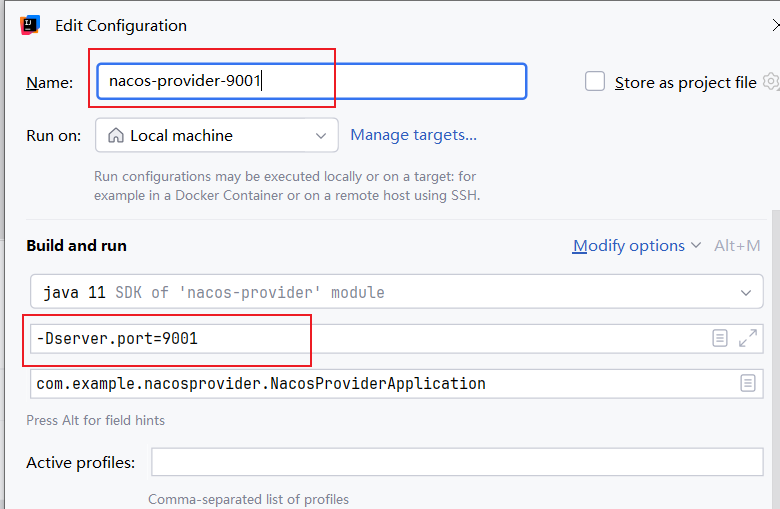Click the browse icon in the main class field

click(x=747, y=383)
